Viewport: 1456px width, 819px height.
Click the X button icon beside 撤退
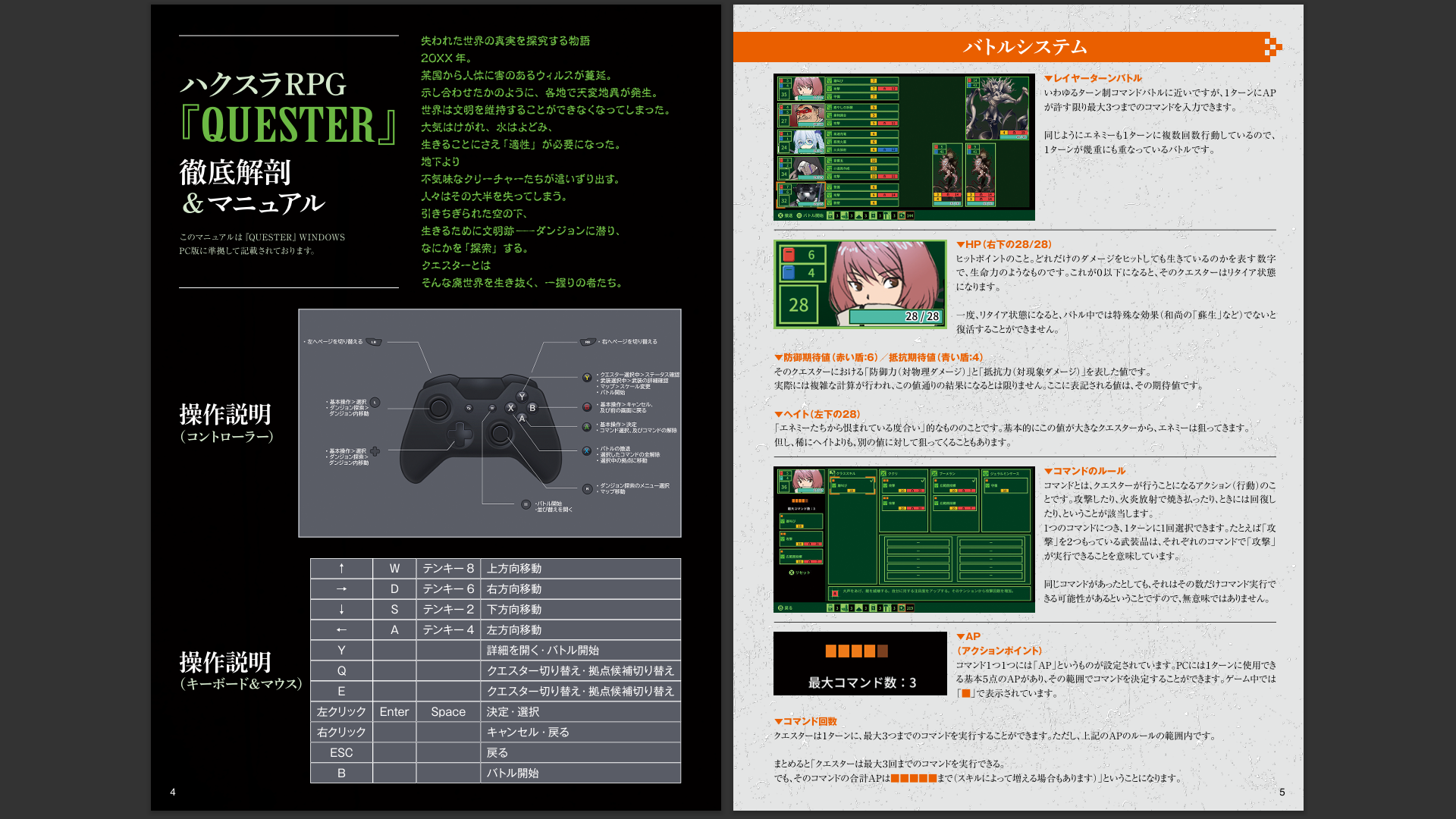[x=780, y=215]
